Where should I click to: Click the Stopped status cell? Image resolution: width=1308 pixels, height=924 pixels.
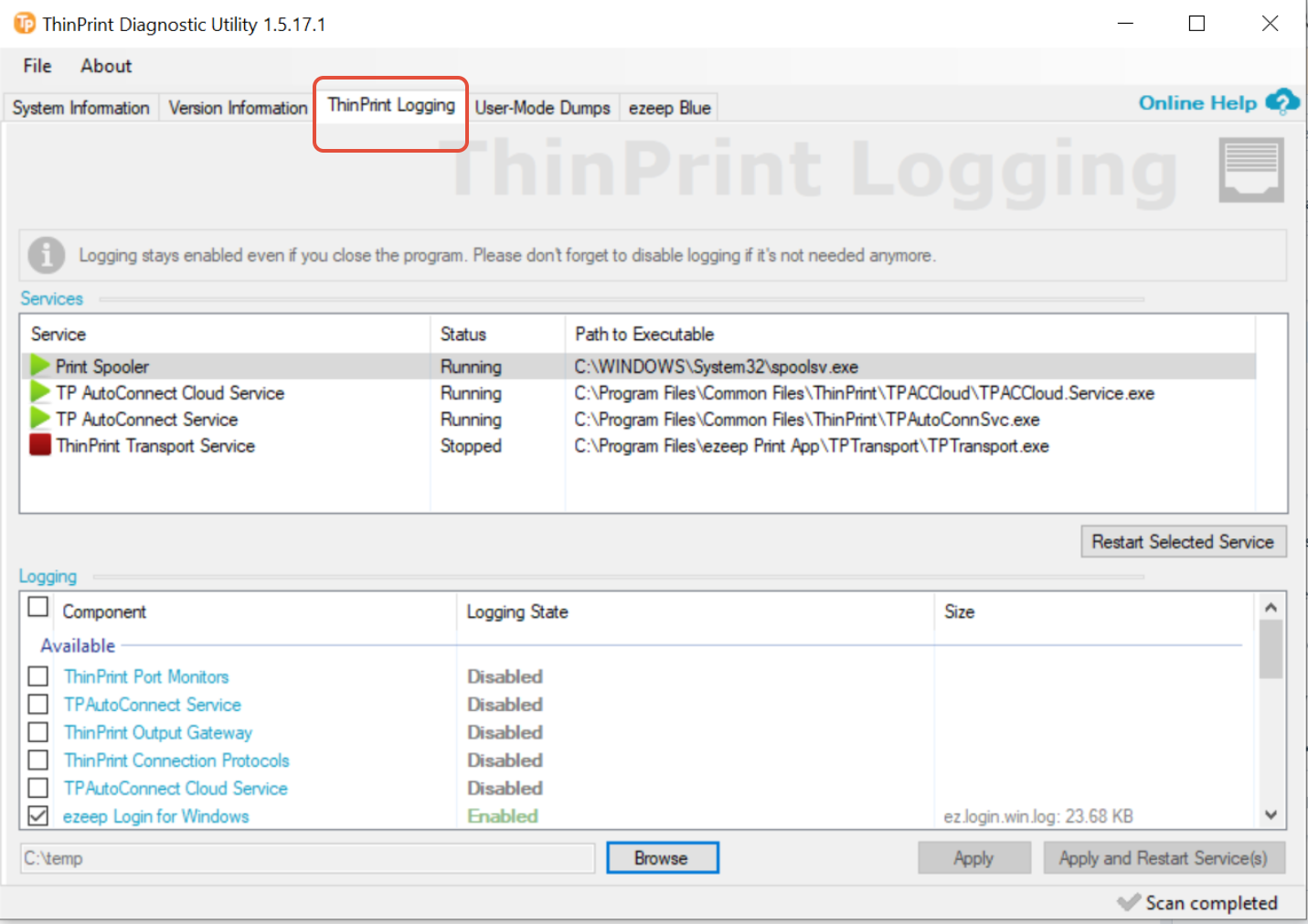[x=471, y=446]
